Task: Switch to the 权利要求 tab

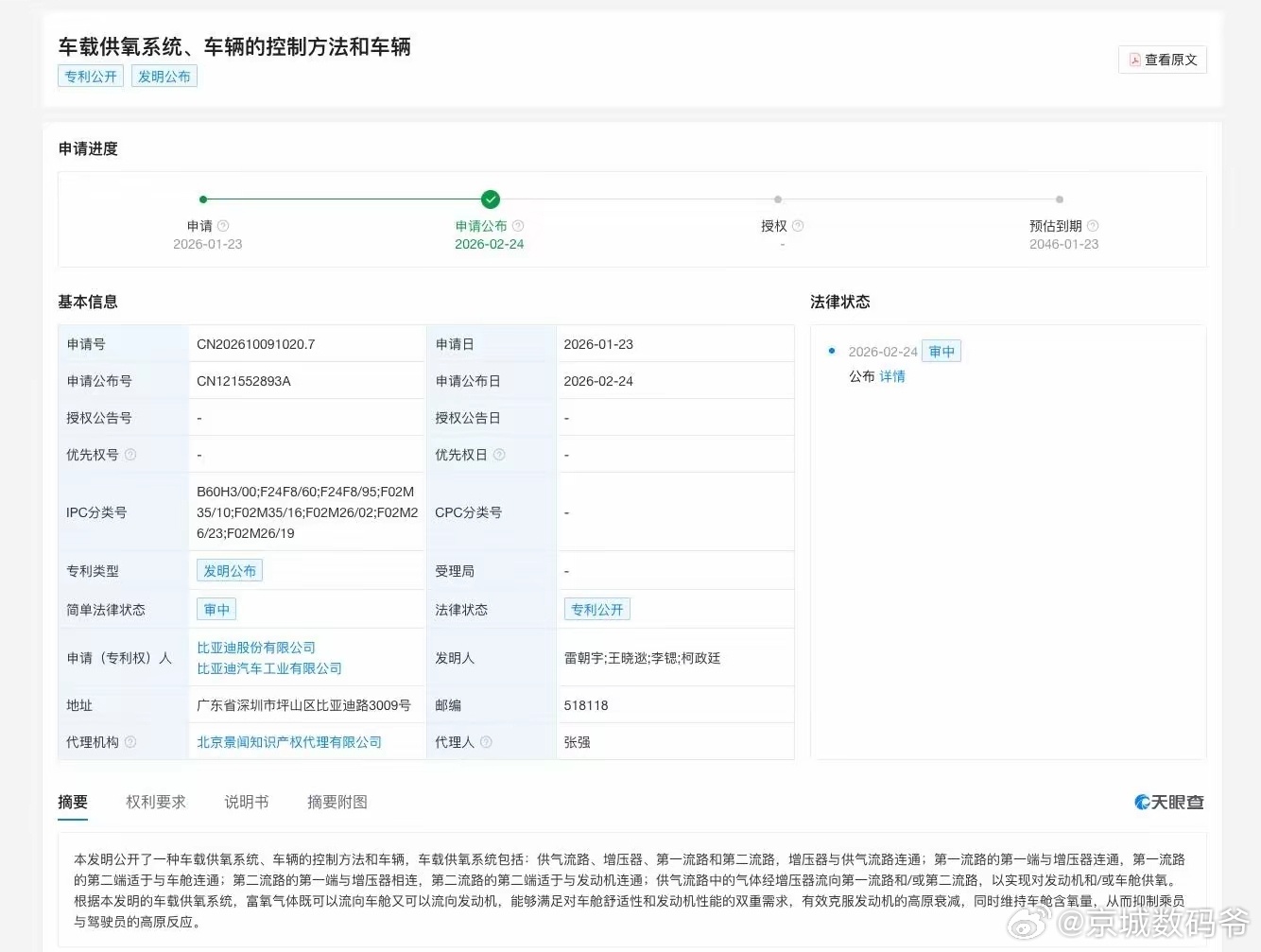Action: click(x=156, y=802)
